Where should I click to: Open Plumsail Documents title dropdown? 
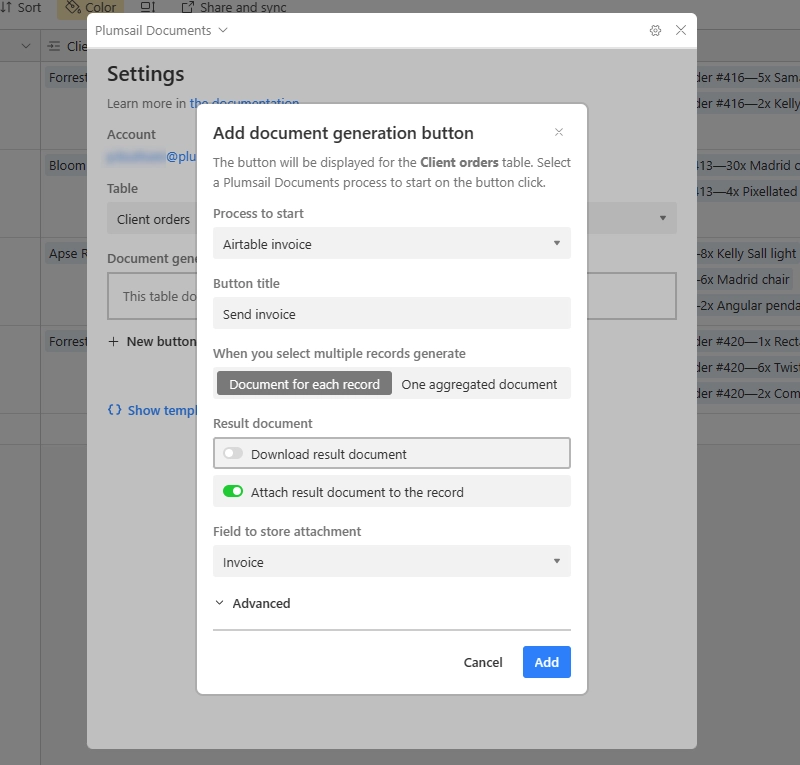(161, 31)
